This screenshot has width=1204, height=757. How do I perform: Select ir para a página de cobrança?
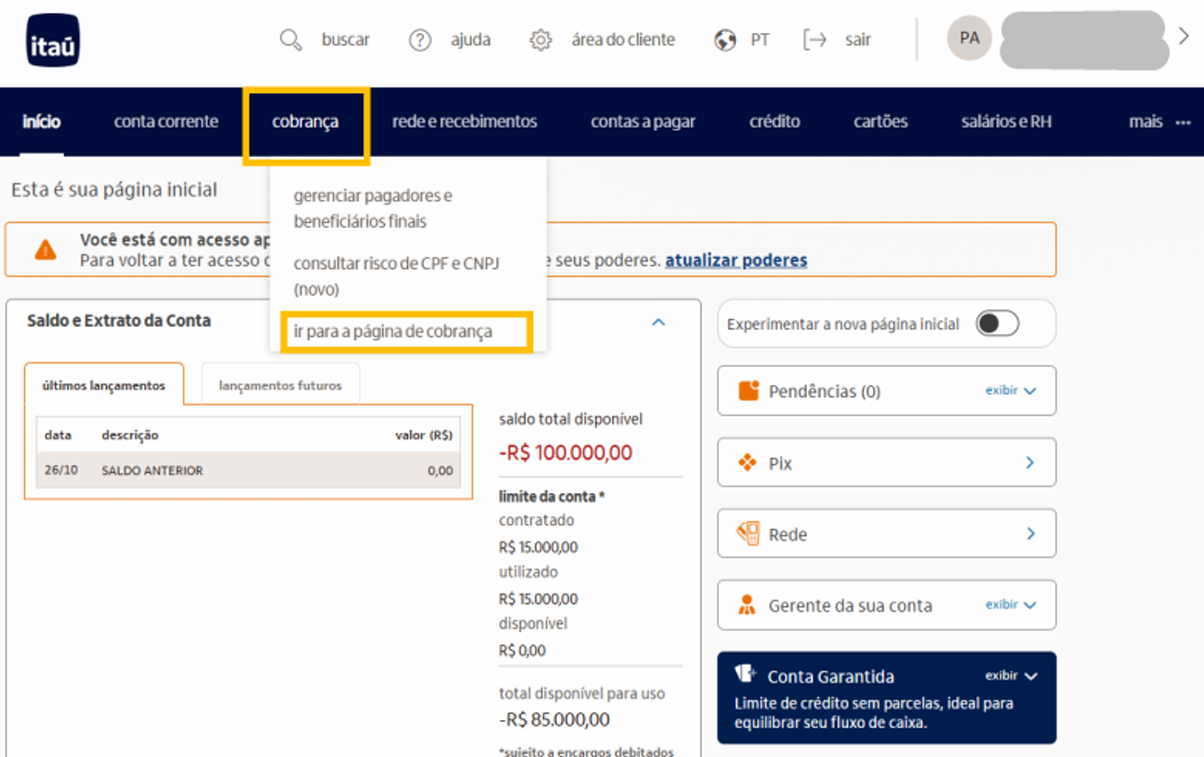pyautogui.click(x=393, y=331)
